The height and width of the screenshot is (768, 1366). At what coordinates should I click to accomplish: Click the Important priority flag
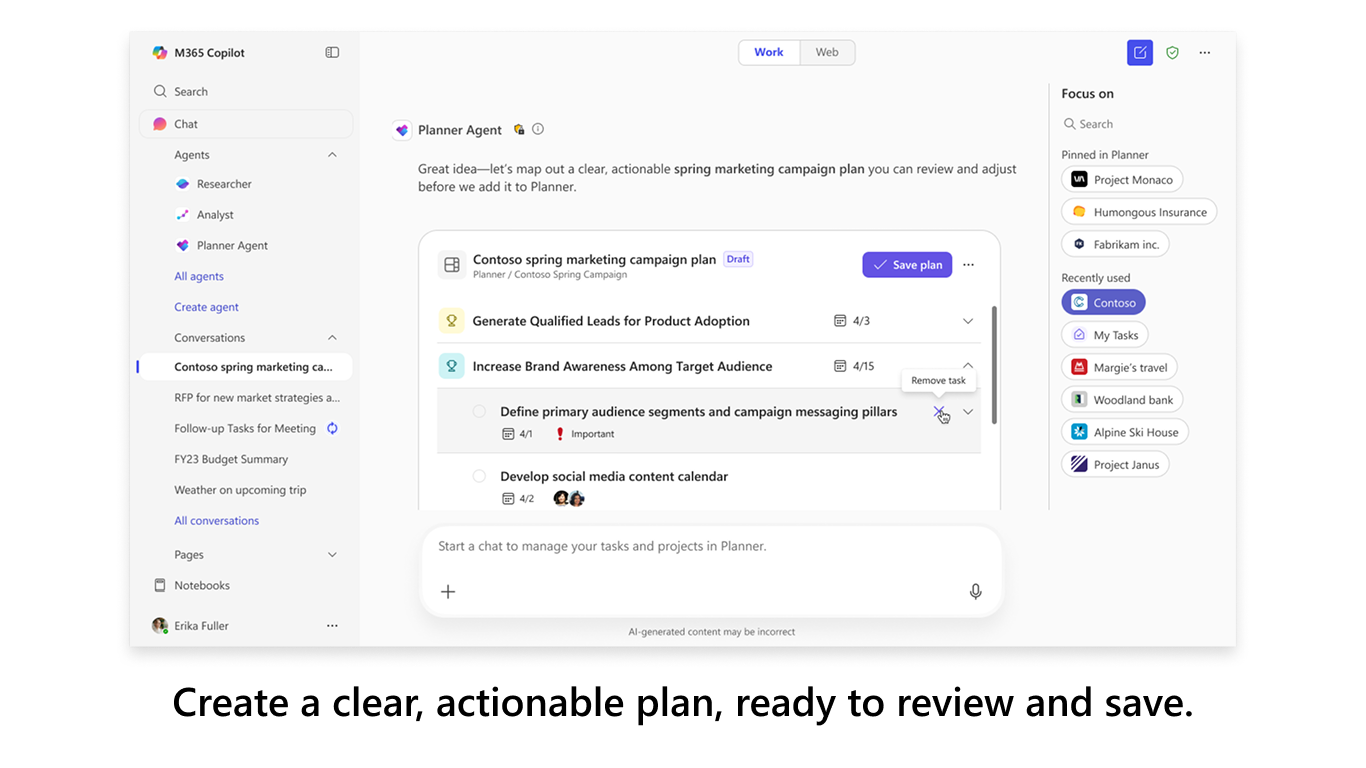click(x=585, y=434)
